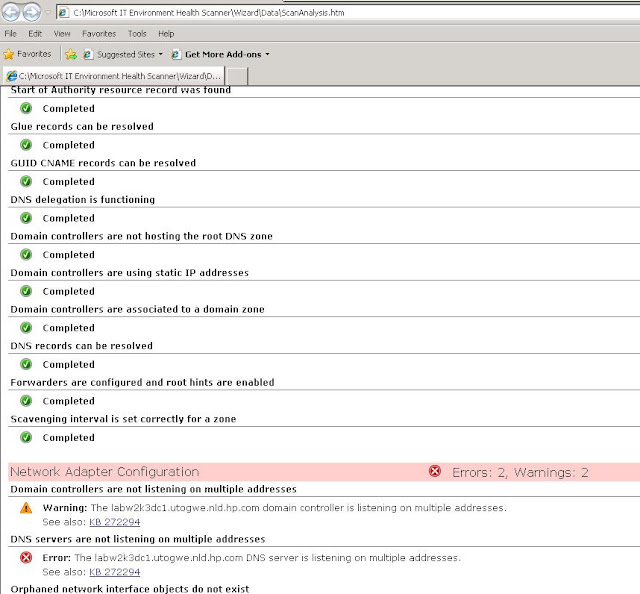This screenshot has width=640, height=594.
Task: Click the green check under DNS delegation is functioning
Action: [x=26, y=218]
